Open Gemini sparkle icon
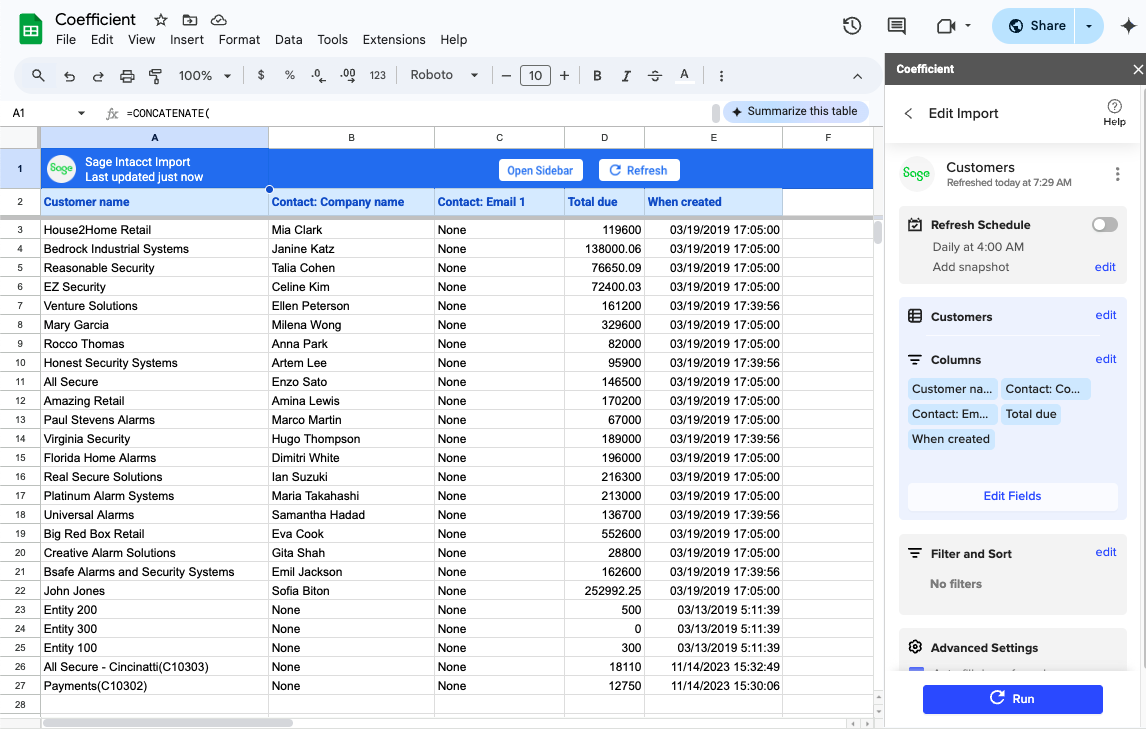Viewport: 1146px width, 729px height. [x=1128, y=26]
